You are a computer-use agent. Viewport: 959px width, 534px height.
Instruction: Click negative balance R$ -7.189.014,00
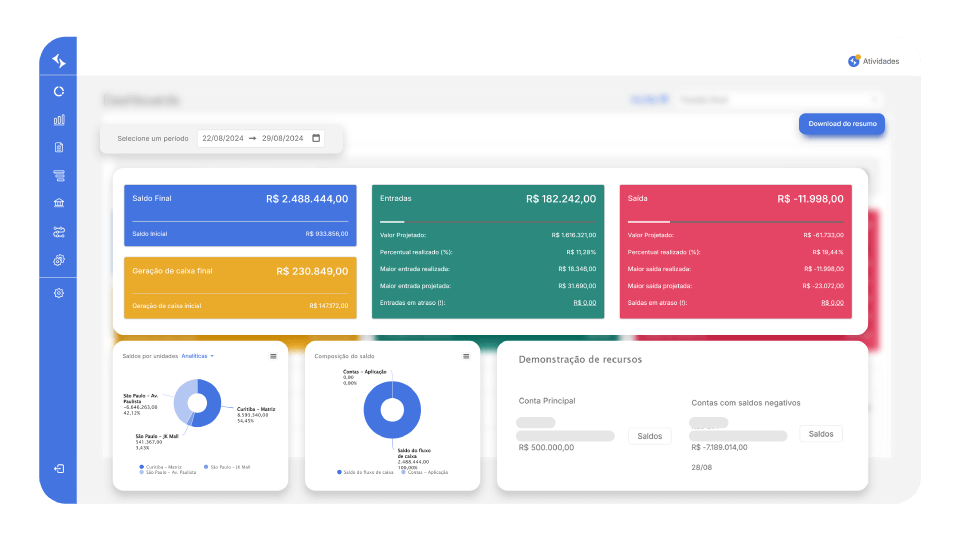coord(719,448)
